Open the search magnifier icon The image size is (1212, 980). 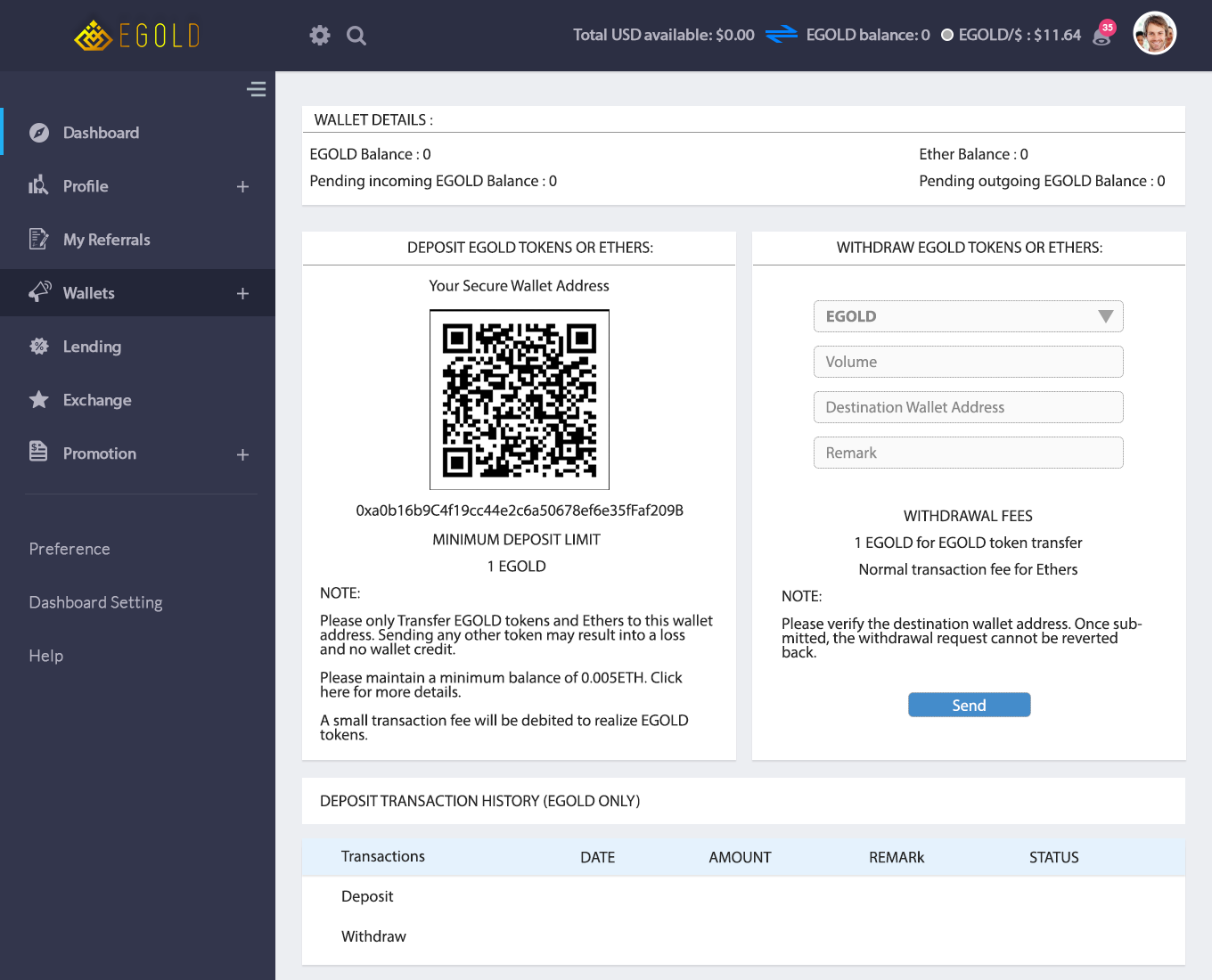(356, 36)
